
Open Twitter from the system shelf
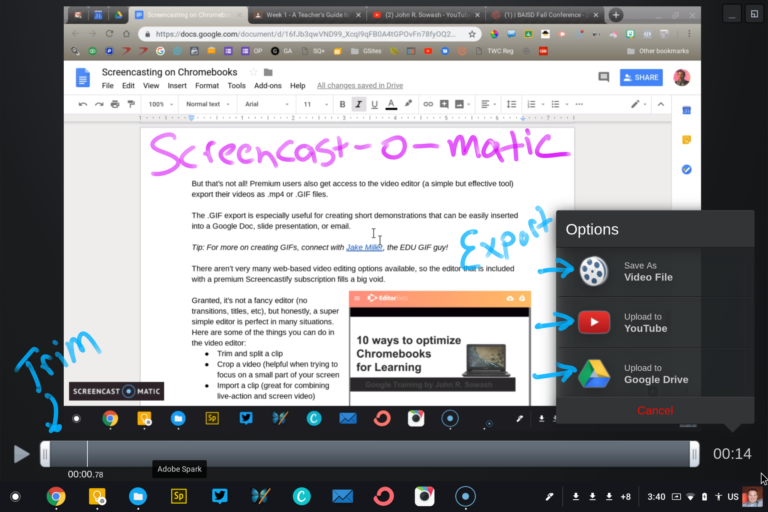pyautogui.click(x=219, y=497)
